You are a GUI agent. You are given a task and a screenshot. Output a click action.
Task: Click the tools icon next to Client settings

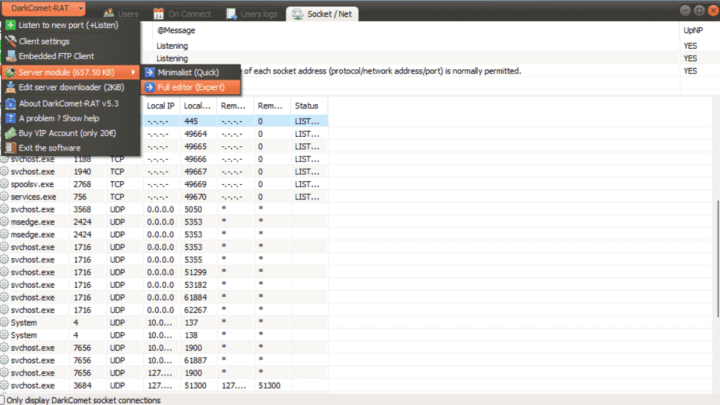click(11, 41)
